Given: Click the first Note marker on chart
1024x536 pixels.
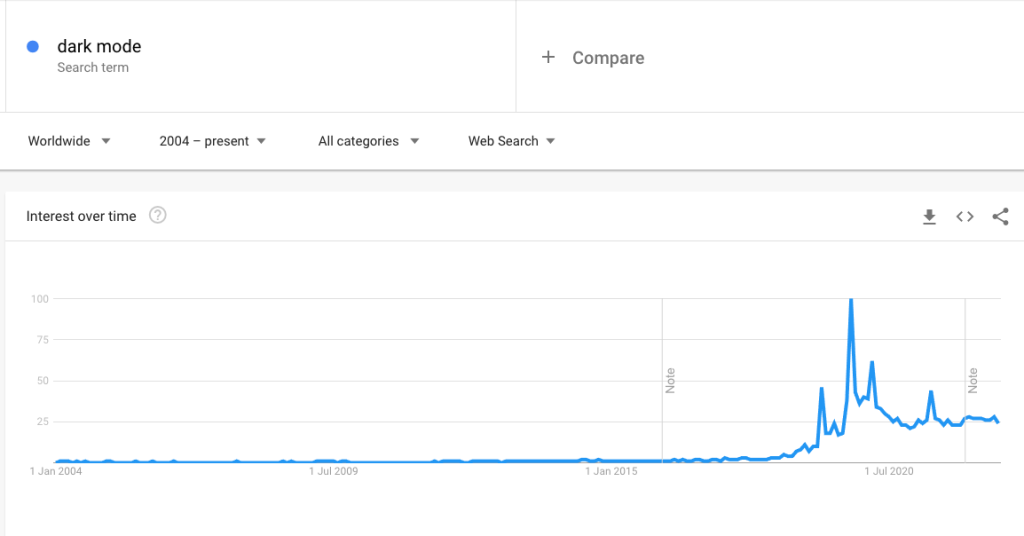Looking at the screenshot, I should point(671,380).
